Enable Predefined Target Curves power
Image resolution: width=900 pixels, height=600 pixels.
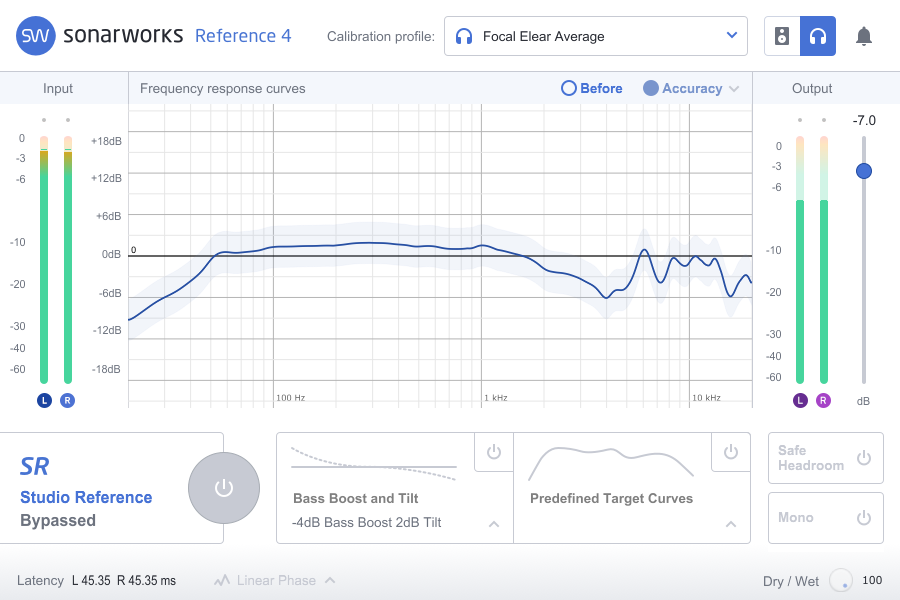click(x=730, y=452)
